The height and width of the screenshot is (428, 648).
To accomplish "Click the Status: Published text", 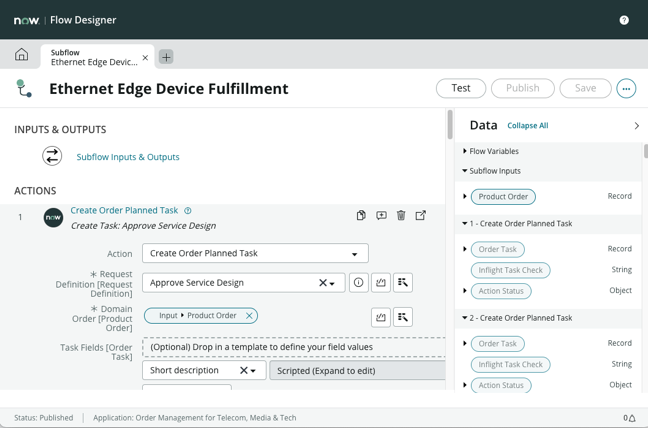I will (x=43, y=418).
